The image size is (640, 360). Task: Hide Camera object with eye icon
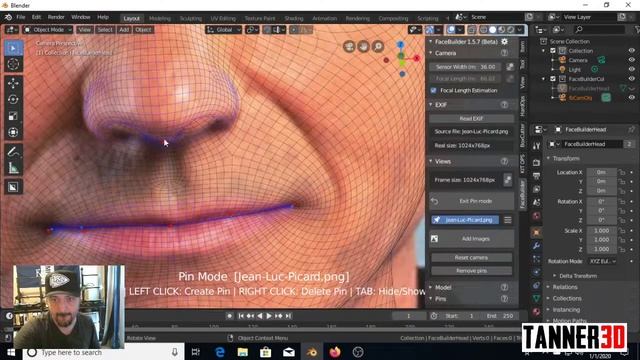coord(631,60)
